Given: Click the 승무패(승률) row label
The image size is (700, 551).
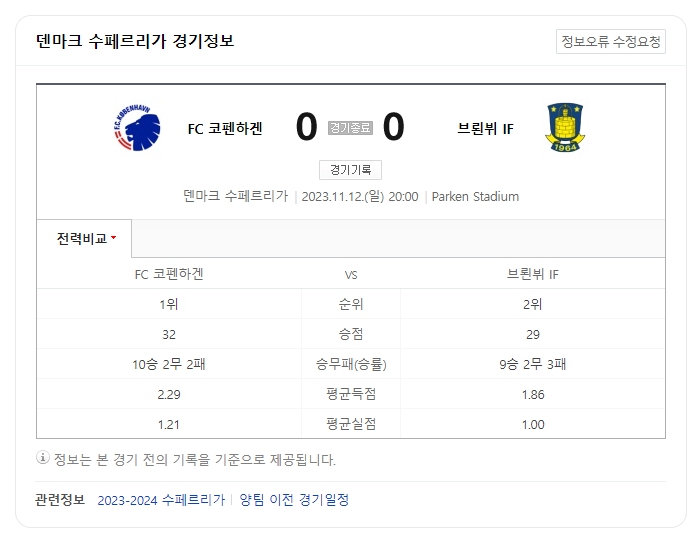Looking at the screenshot, I should pos(350,364).
